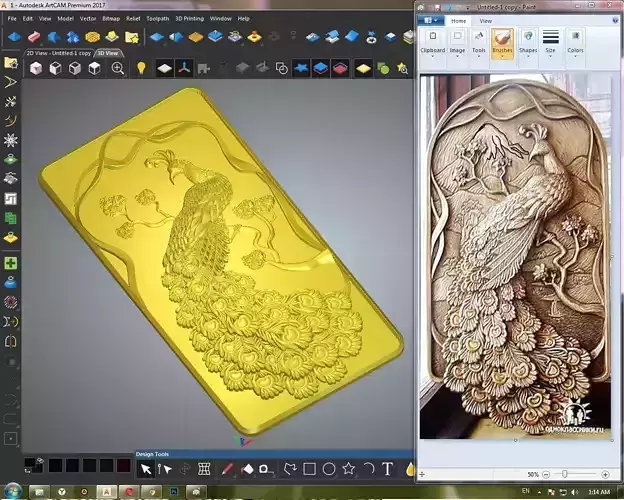The width and height of the screenshot is (624, 500).
Task: Select the Create Rectangle tool
Action: coord(309,469)
